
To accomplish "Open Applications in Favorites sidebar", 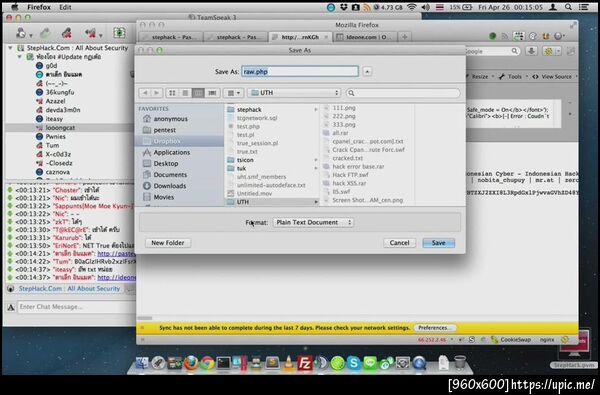I will click(171, 152).
